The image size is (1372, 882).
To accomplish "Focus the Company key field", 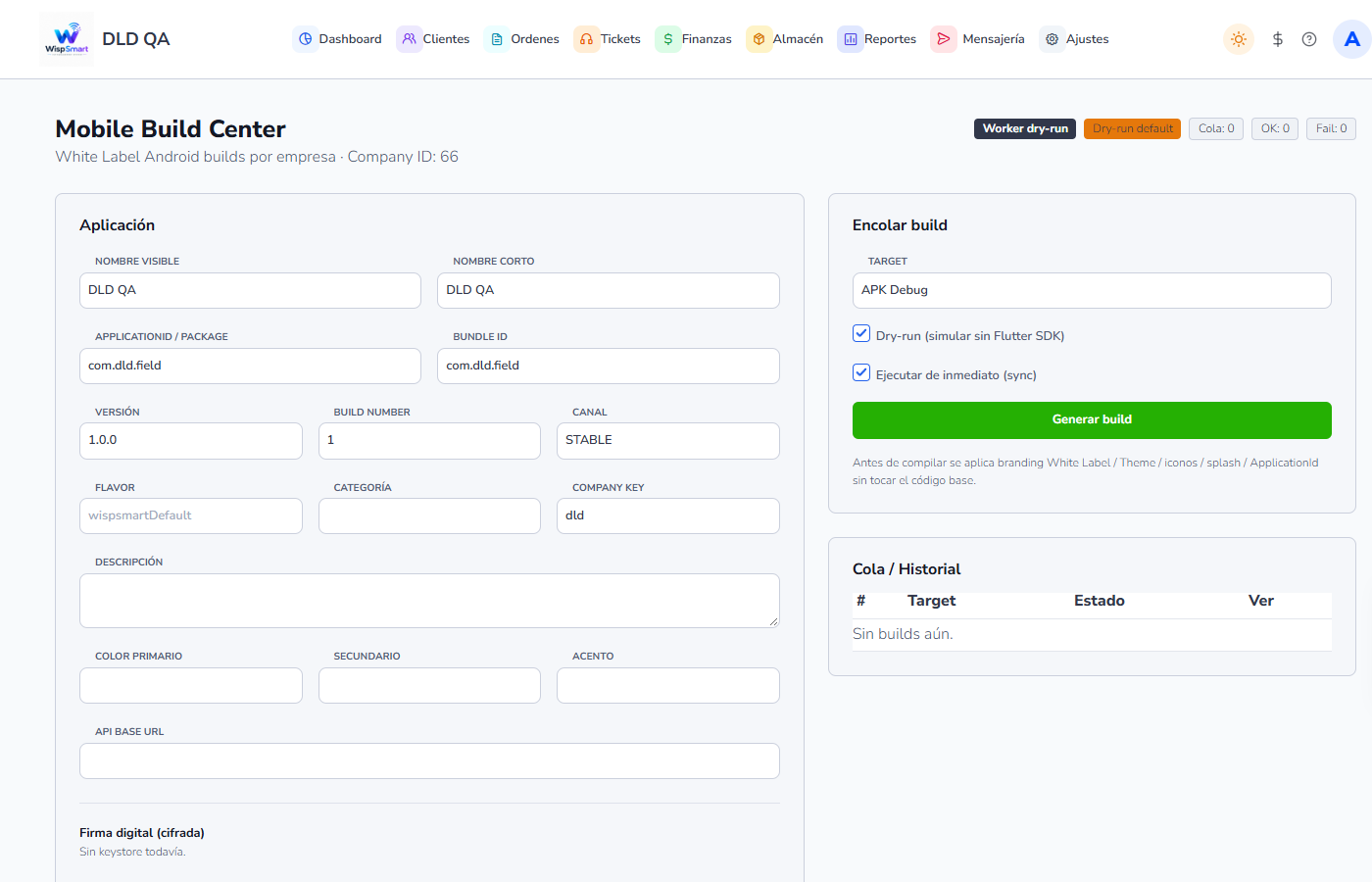I will pyautogui.click(x=668, y=515).
